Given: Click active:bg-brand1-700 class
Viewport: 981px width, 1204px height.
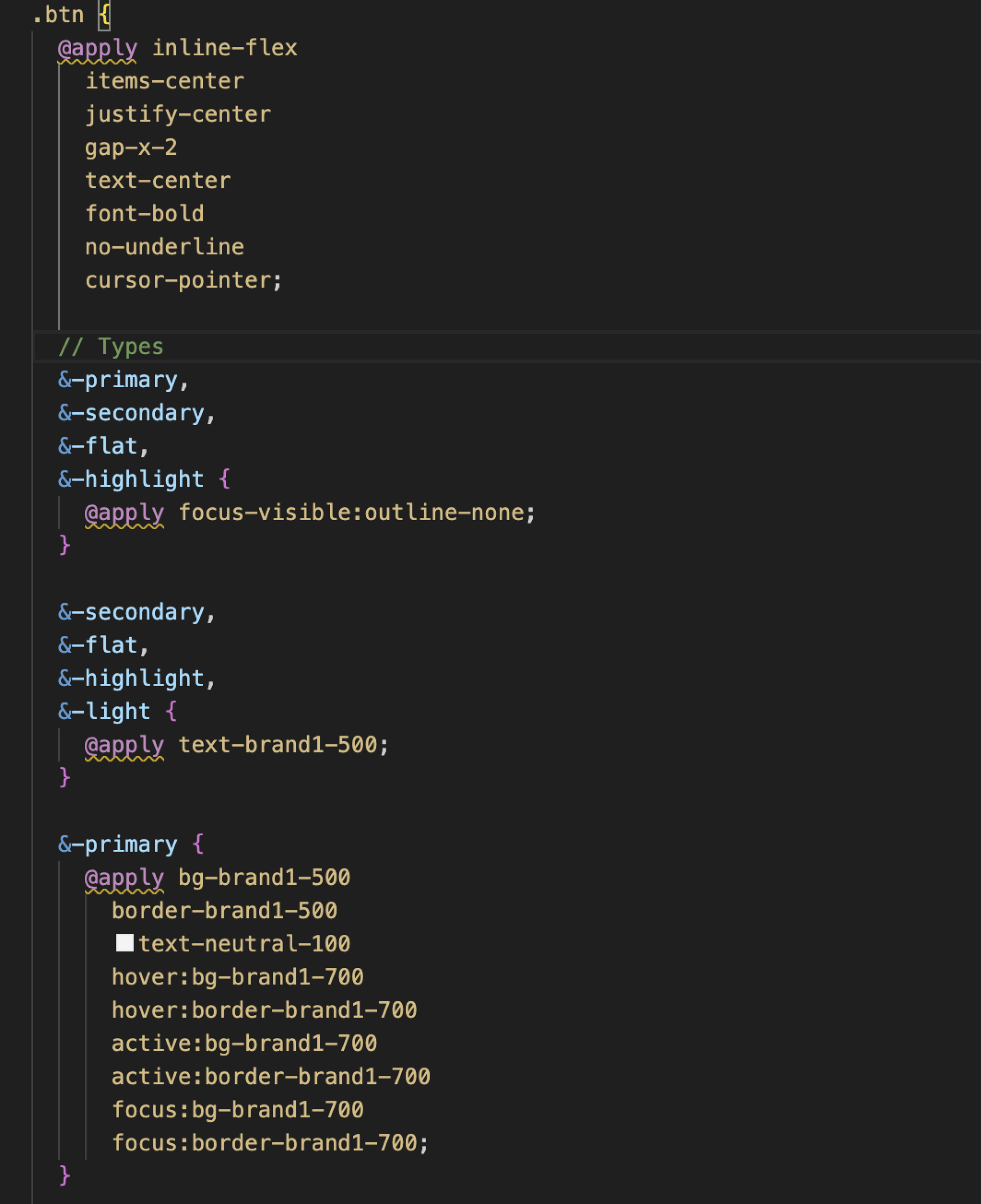Looking at the screenshot, I should click(244, 1044).
